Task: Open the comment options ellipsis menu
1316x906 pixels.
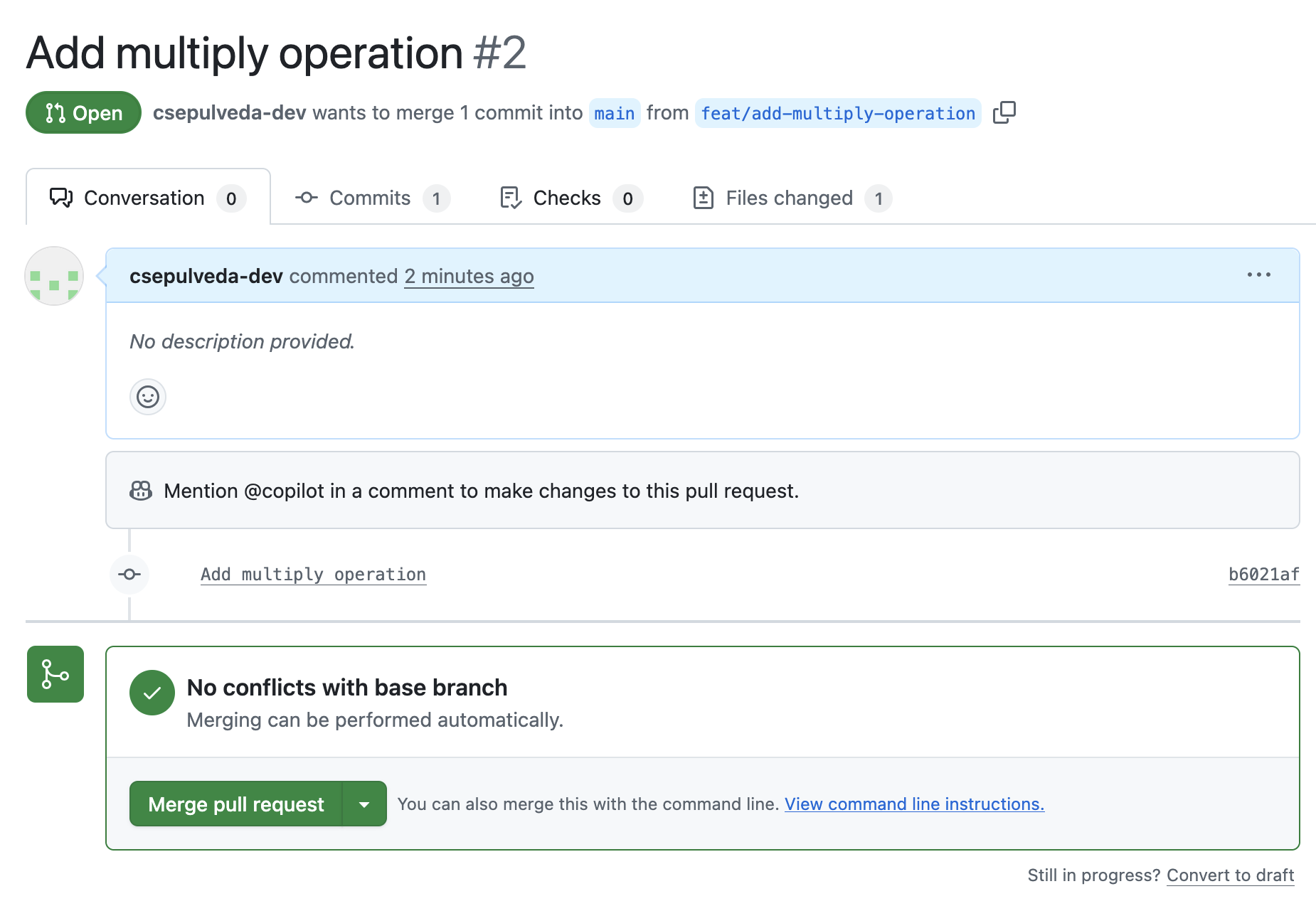Action: 1258,275
